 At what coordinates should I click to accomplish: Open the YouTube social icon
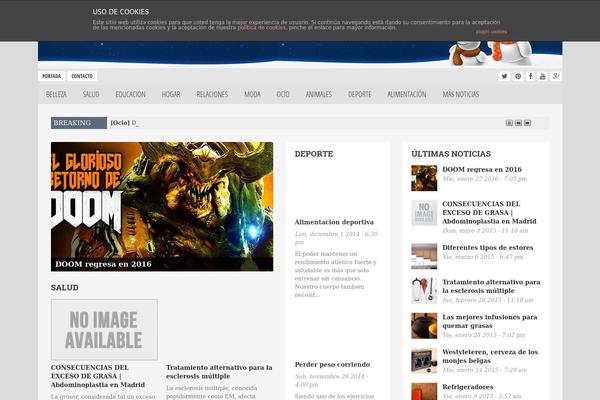coord(543,76)
